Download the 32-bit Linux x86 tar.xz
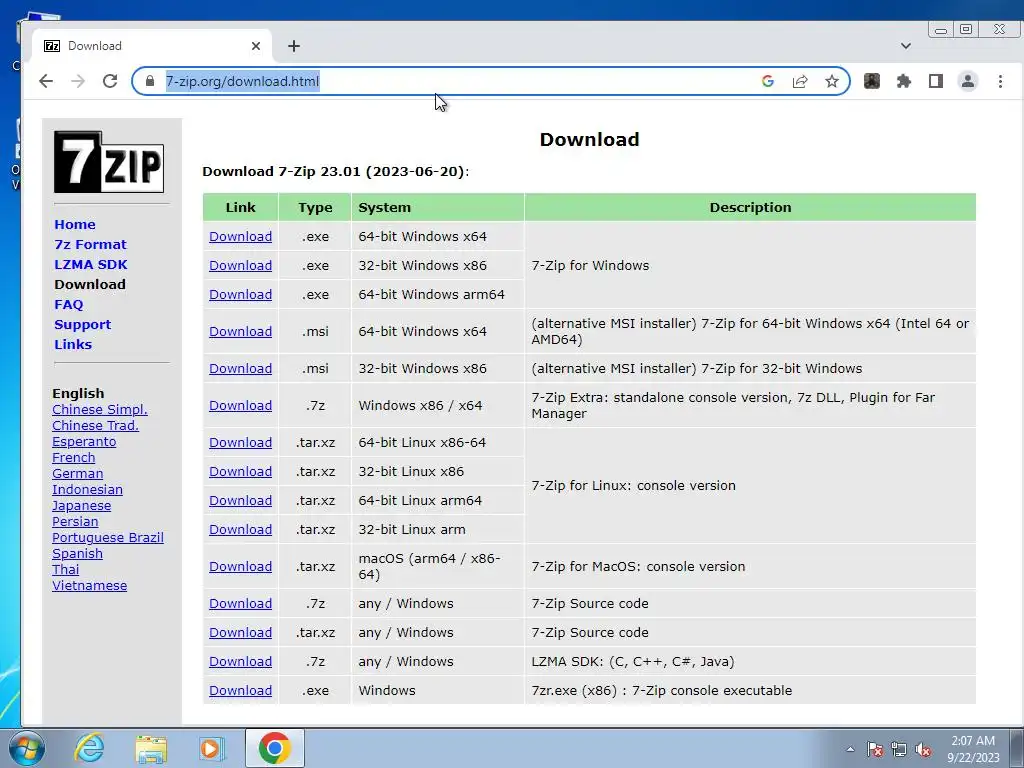Viewport: 1024px width, 768px height. (240, 472)
